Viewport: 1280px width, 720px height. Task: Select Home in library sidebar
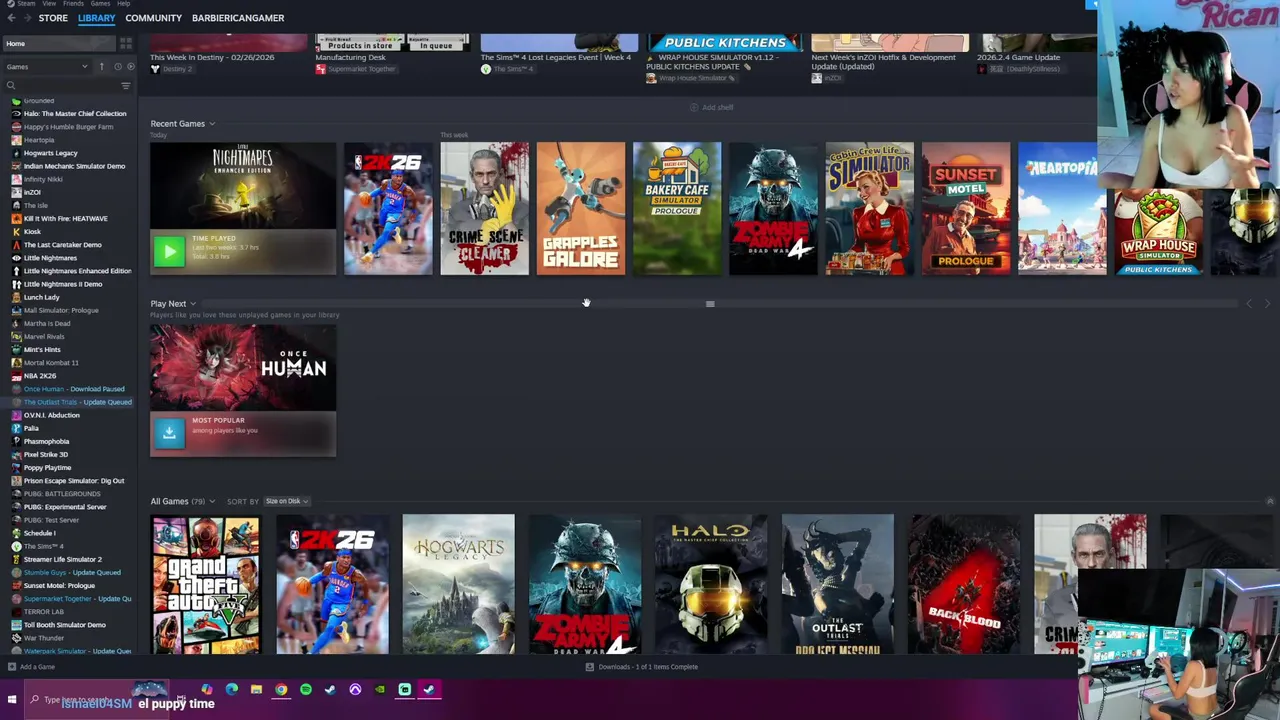click(x=60, y=43)
